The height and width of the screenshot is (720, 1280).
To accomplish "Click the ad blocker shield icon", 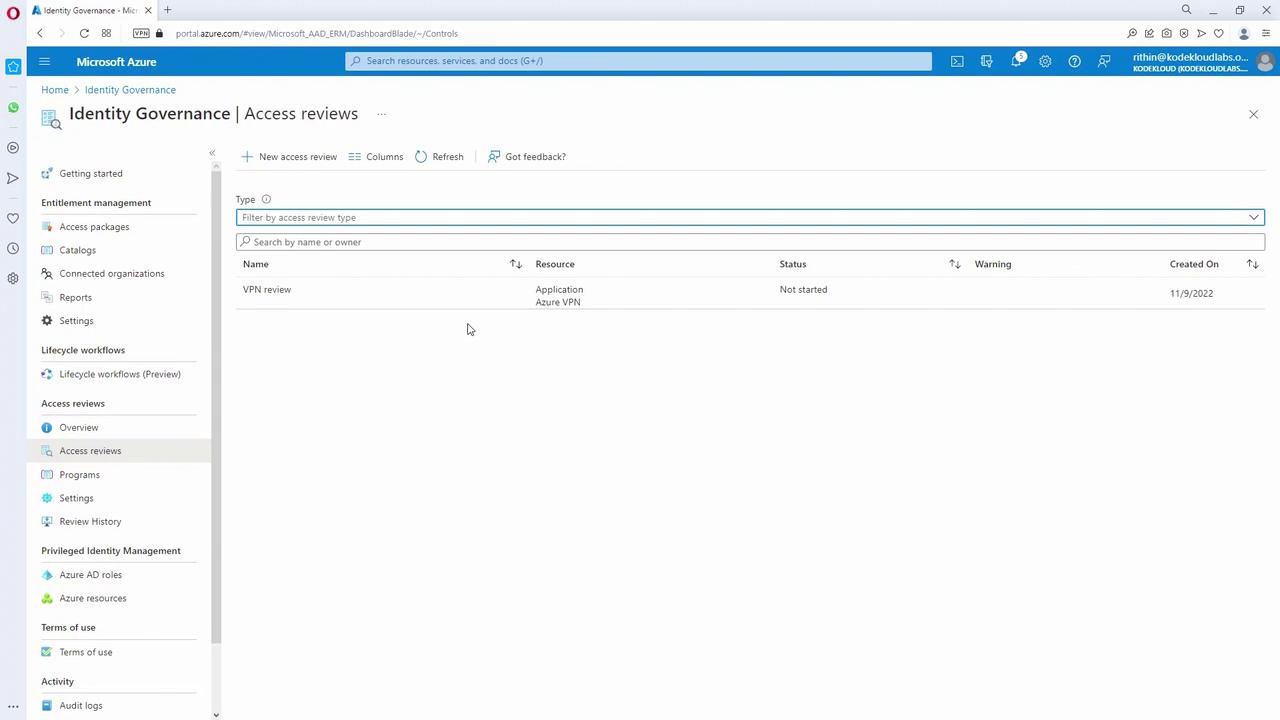I will [x=1184, y=33].
